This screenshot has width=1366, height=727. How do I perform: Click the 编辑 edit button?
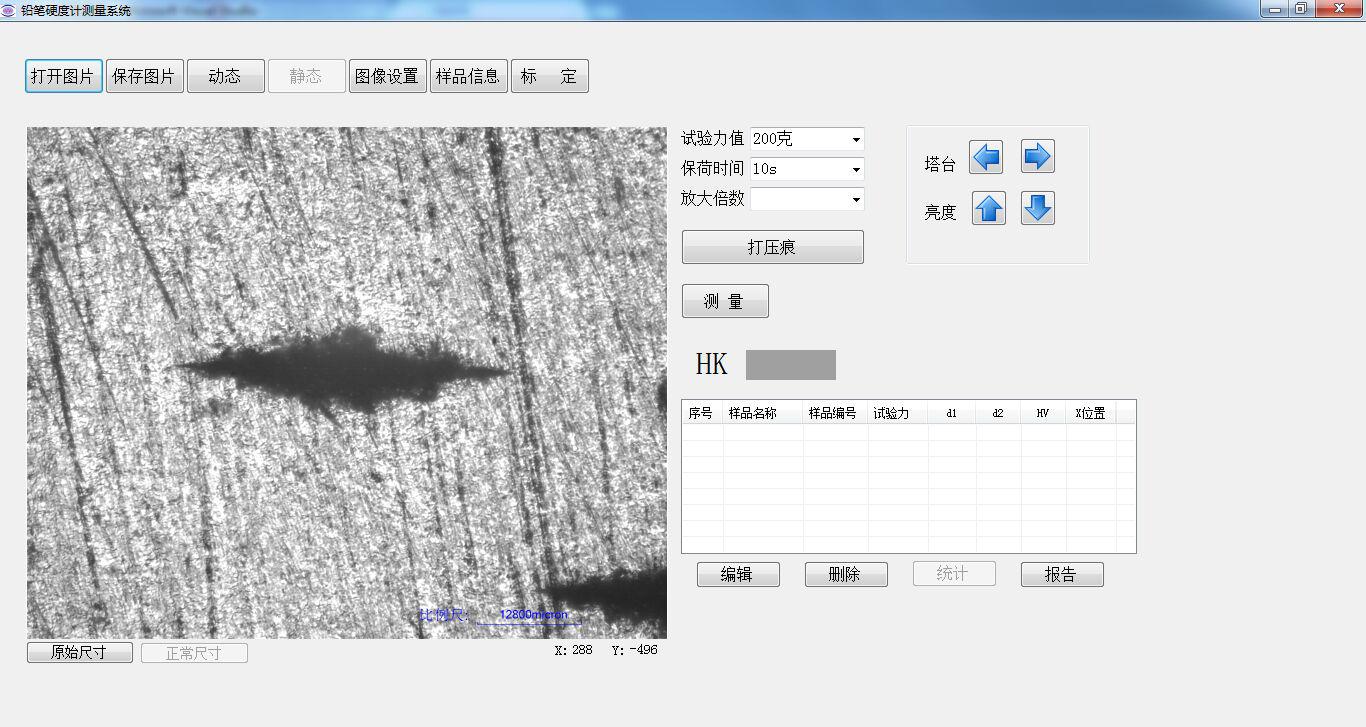click(737, 574)
